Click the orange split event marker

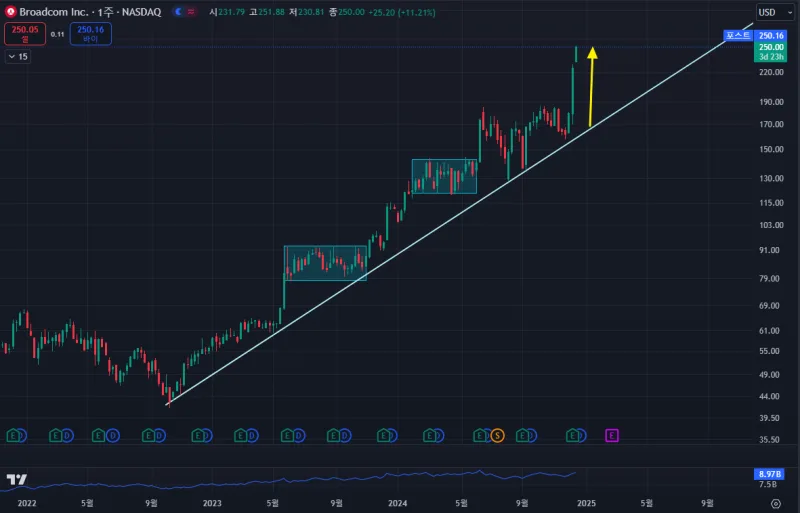[x=497, y=435]
